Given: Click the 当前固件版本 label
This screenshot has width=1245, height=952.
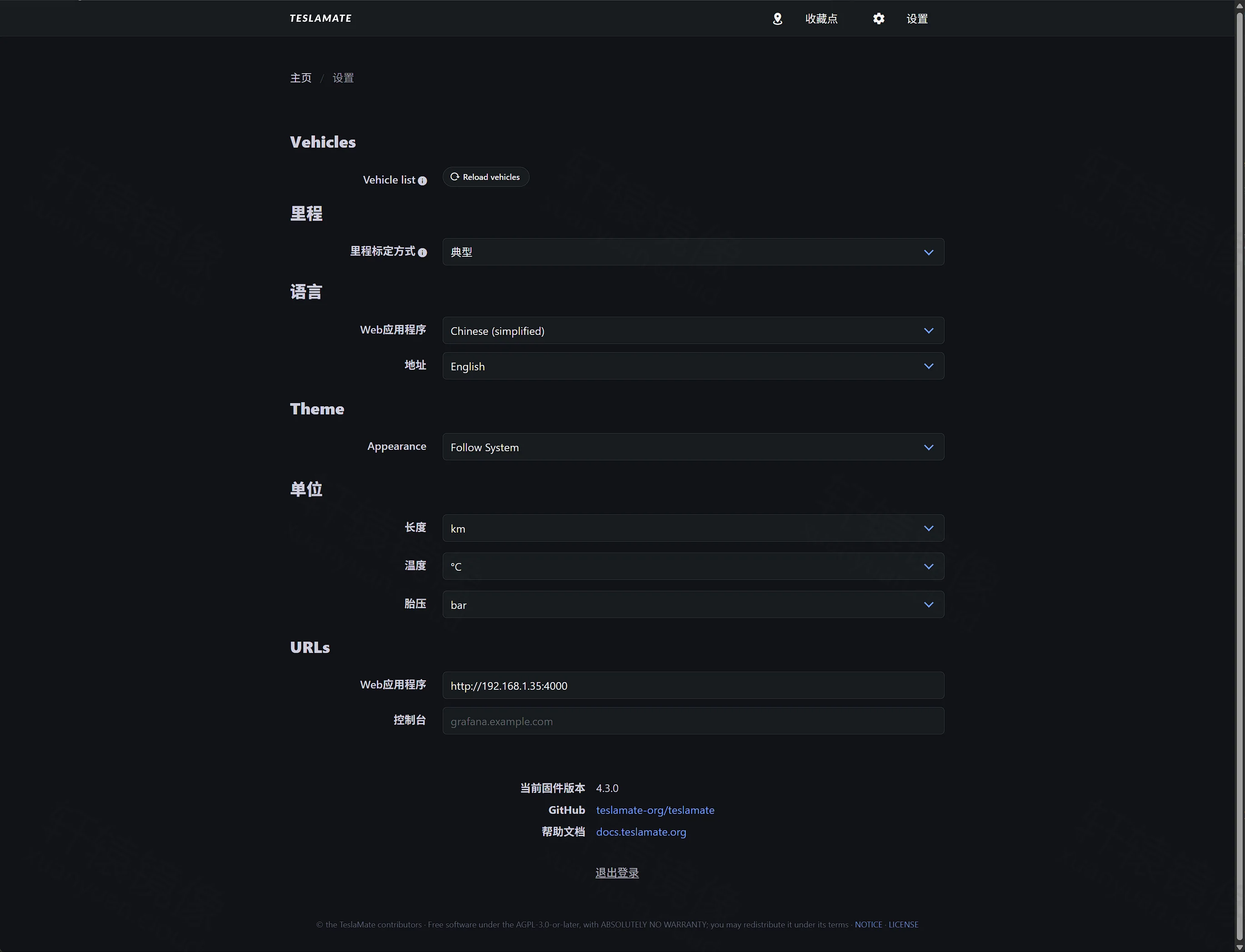Looking at the screenshot, I should 552,788.
